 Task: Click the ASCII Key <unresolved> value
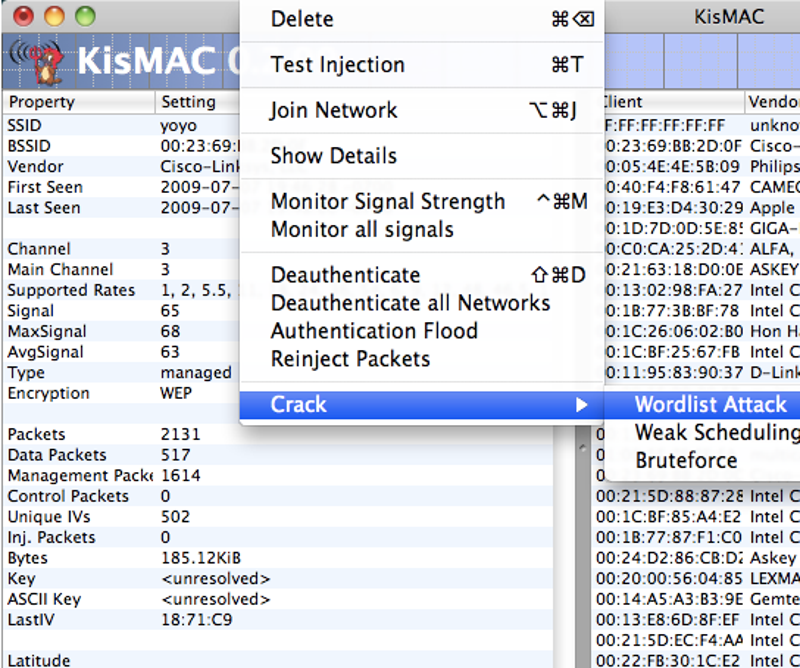click(x=215, y=599)
